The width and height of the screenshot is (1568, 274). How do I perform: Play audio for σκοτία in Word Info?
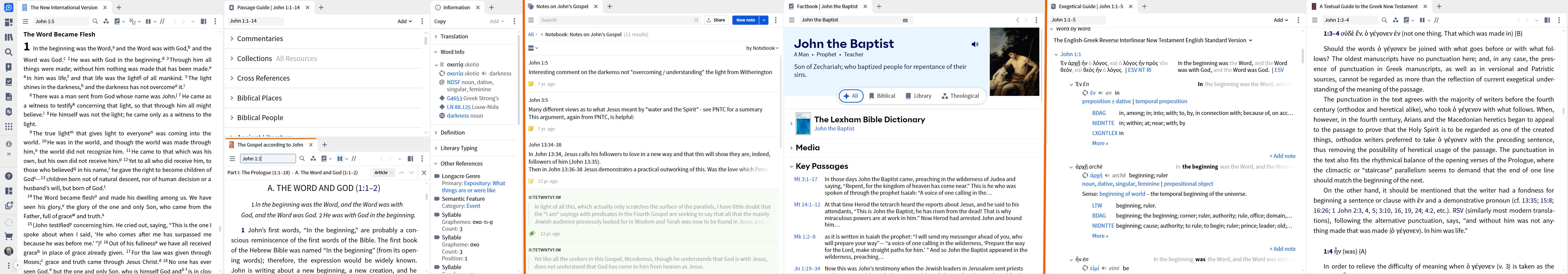coord(485,74)
